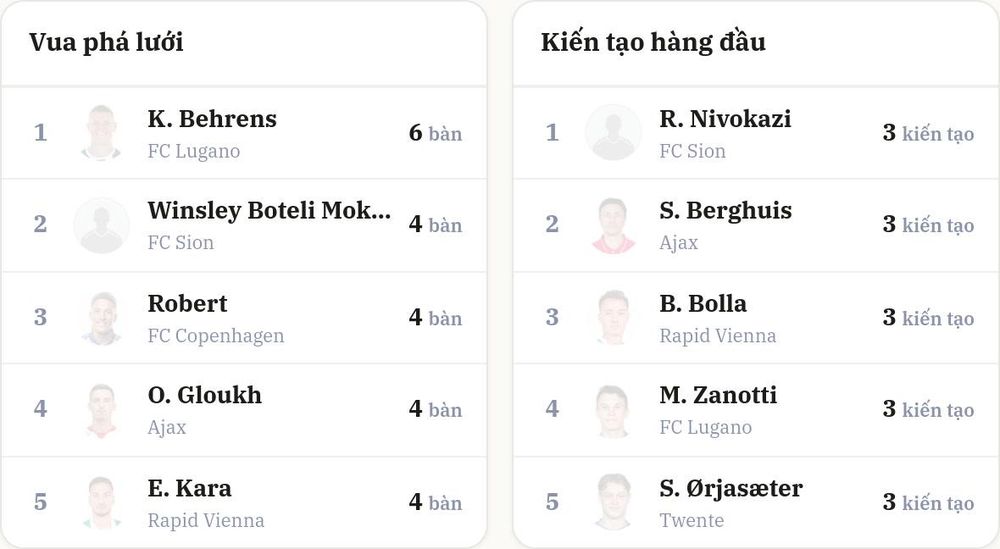Select FC Copenhagen team label
This screenshot has width=1000, height=549.
click(216, 336)
